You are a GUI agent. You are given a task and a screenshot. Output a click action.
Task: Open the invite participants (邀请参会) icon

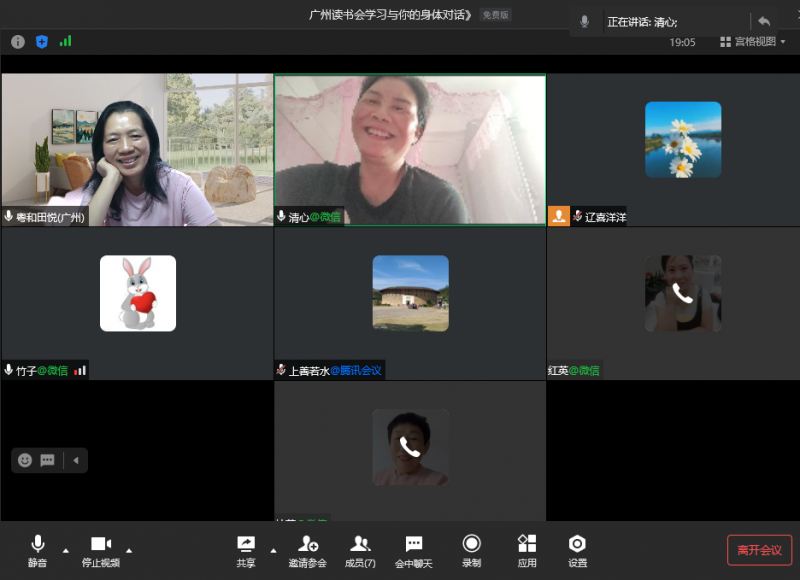[308, 549]
